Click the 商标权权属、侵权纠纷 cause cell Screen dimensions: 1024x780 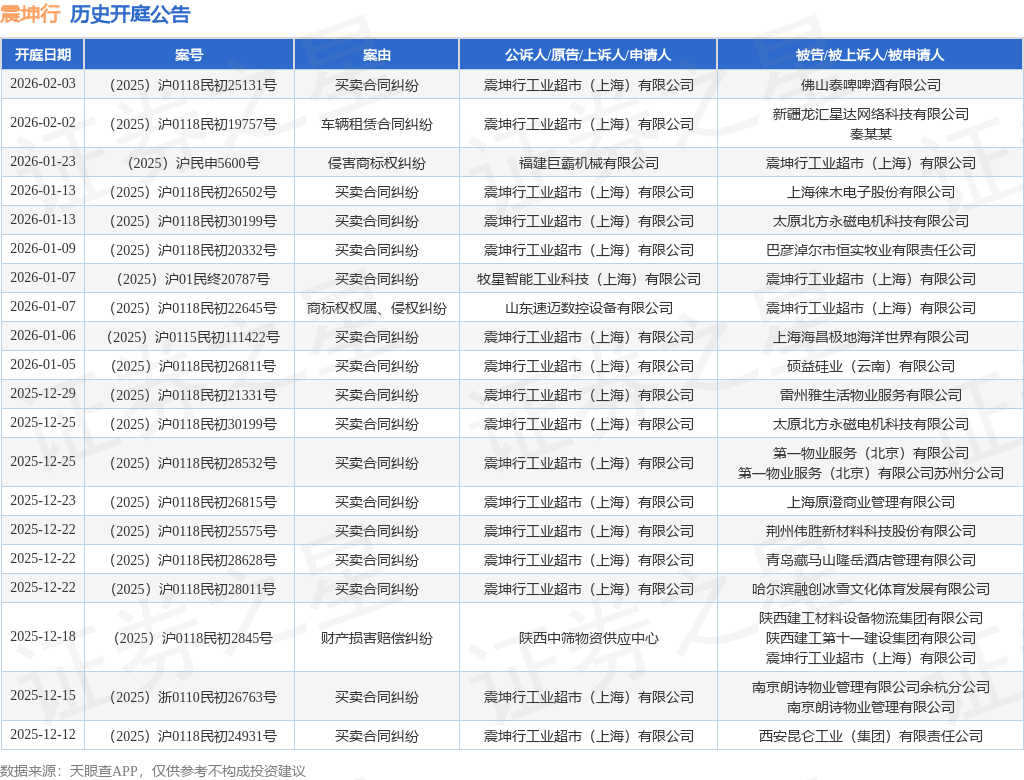(x=377, y=308)
